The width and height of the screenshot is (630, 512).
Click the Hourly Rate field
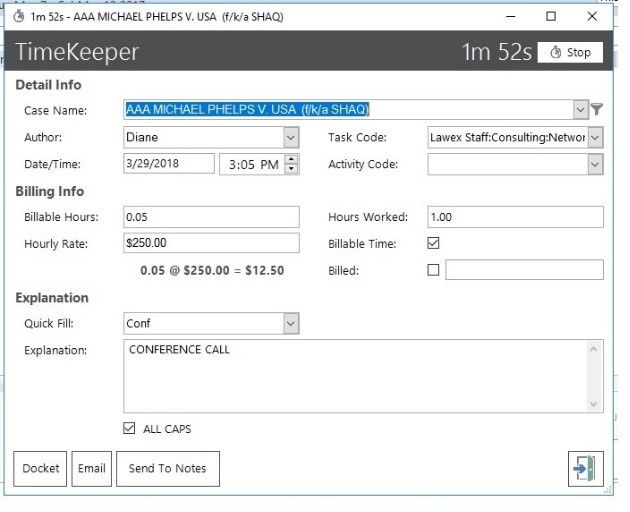point(211,243)
